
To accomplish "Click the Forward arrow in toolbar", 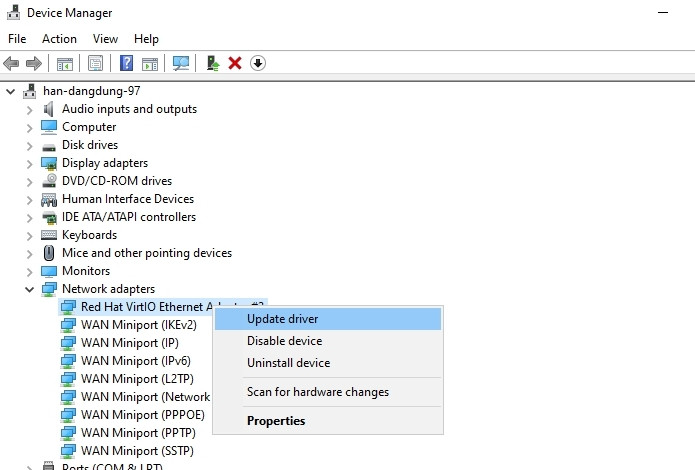I will 34,63.
